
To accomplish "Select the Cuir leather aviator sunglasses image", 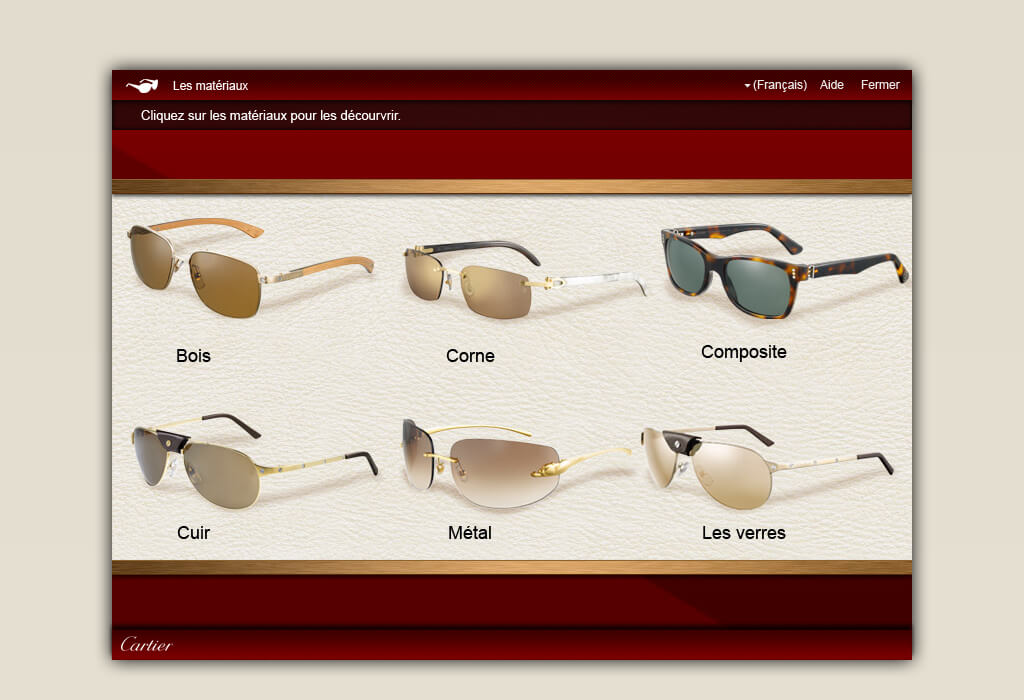I will 255,460.
